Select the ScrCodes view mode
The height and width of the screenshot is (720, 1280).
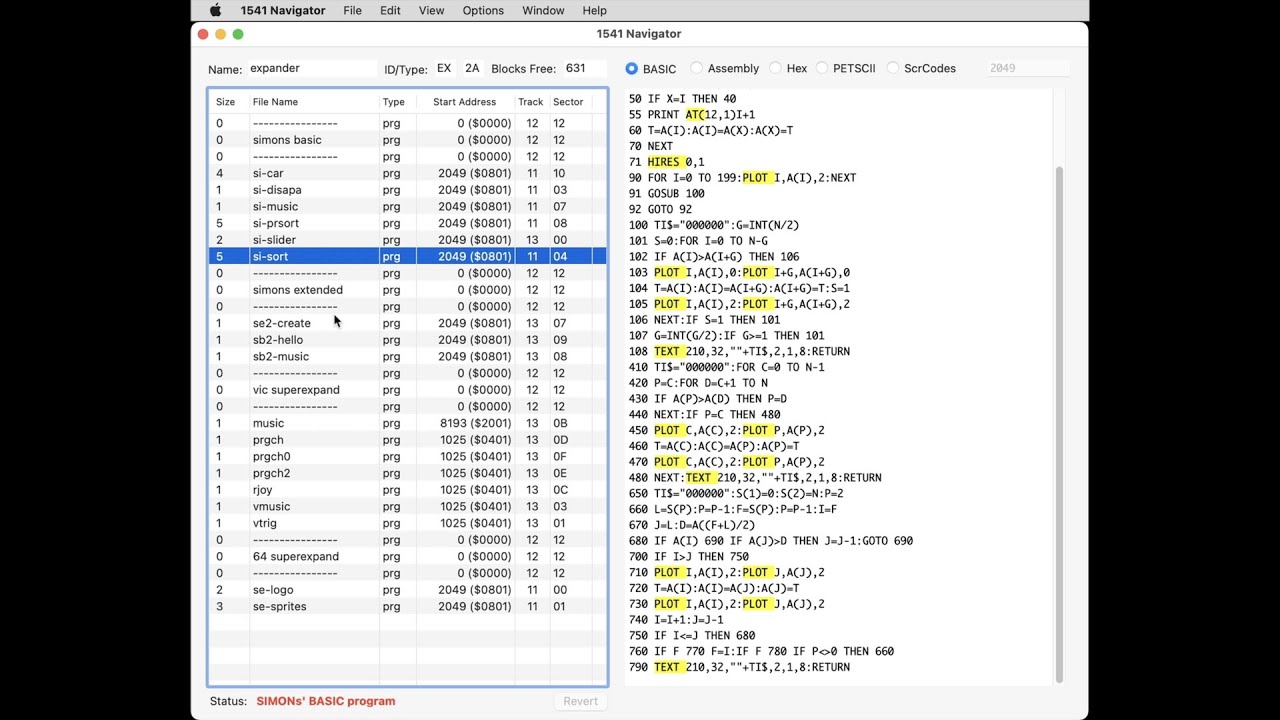click(921, 69)
